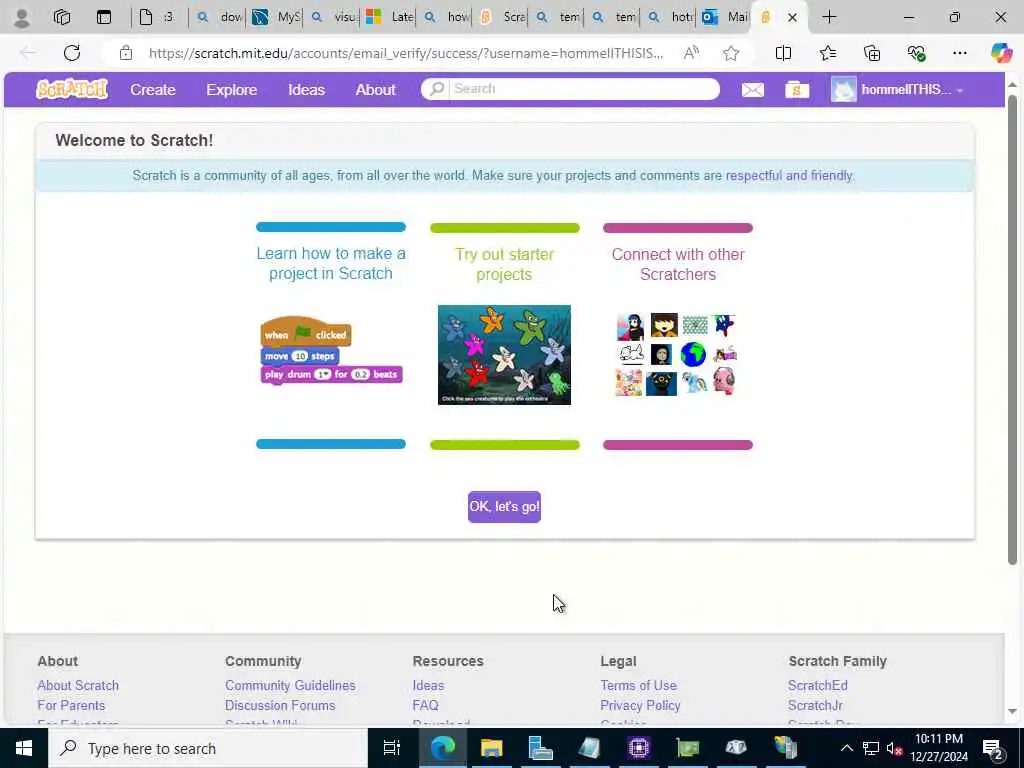The width and height of the screenshot is (1024, 768).
Task: Open Task View on the taskbar
Action: point(391,748)
